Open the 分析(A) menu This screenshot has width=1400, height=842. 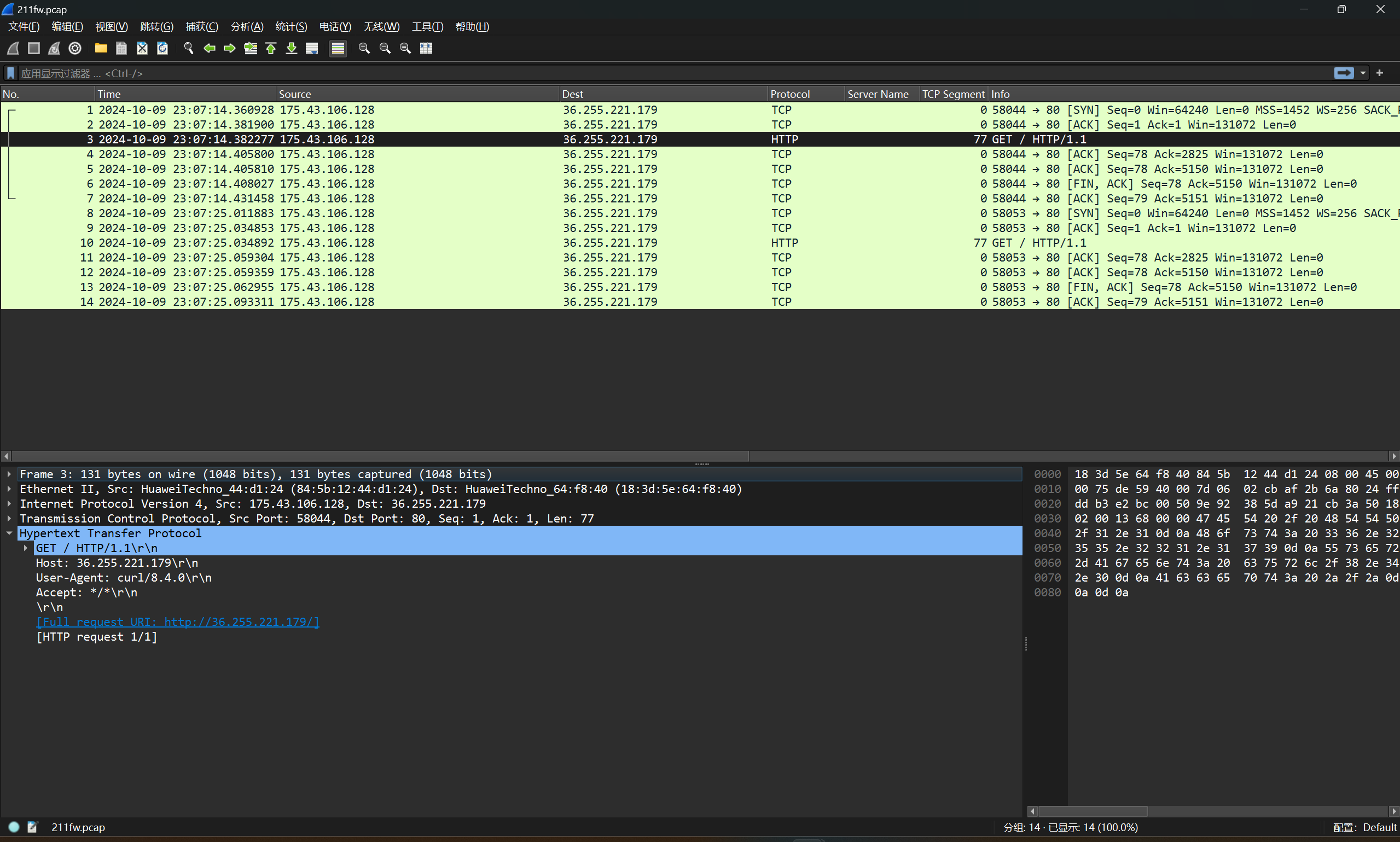[x=247, y=27]
